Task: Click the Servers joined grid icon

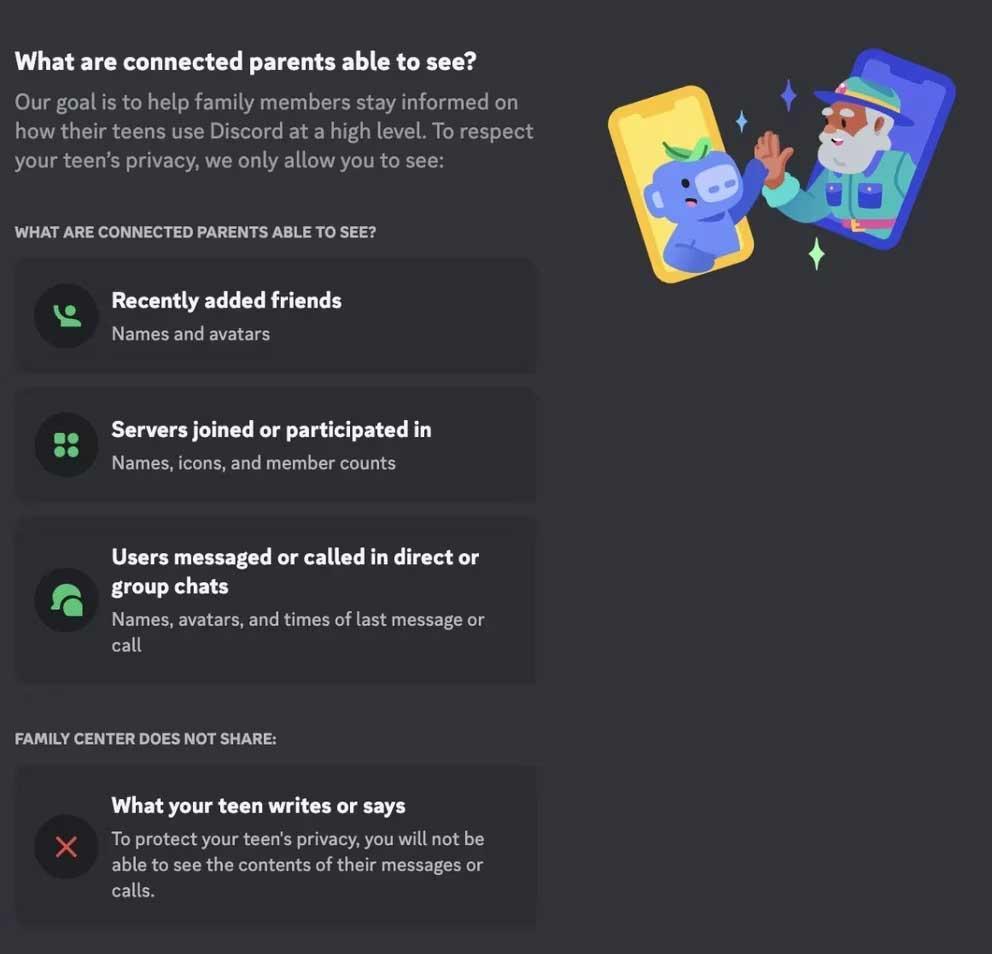Action: 66,445
